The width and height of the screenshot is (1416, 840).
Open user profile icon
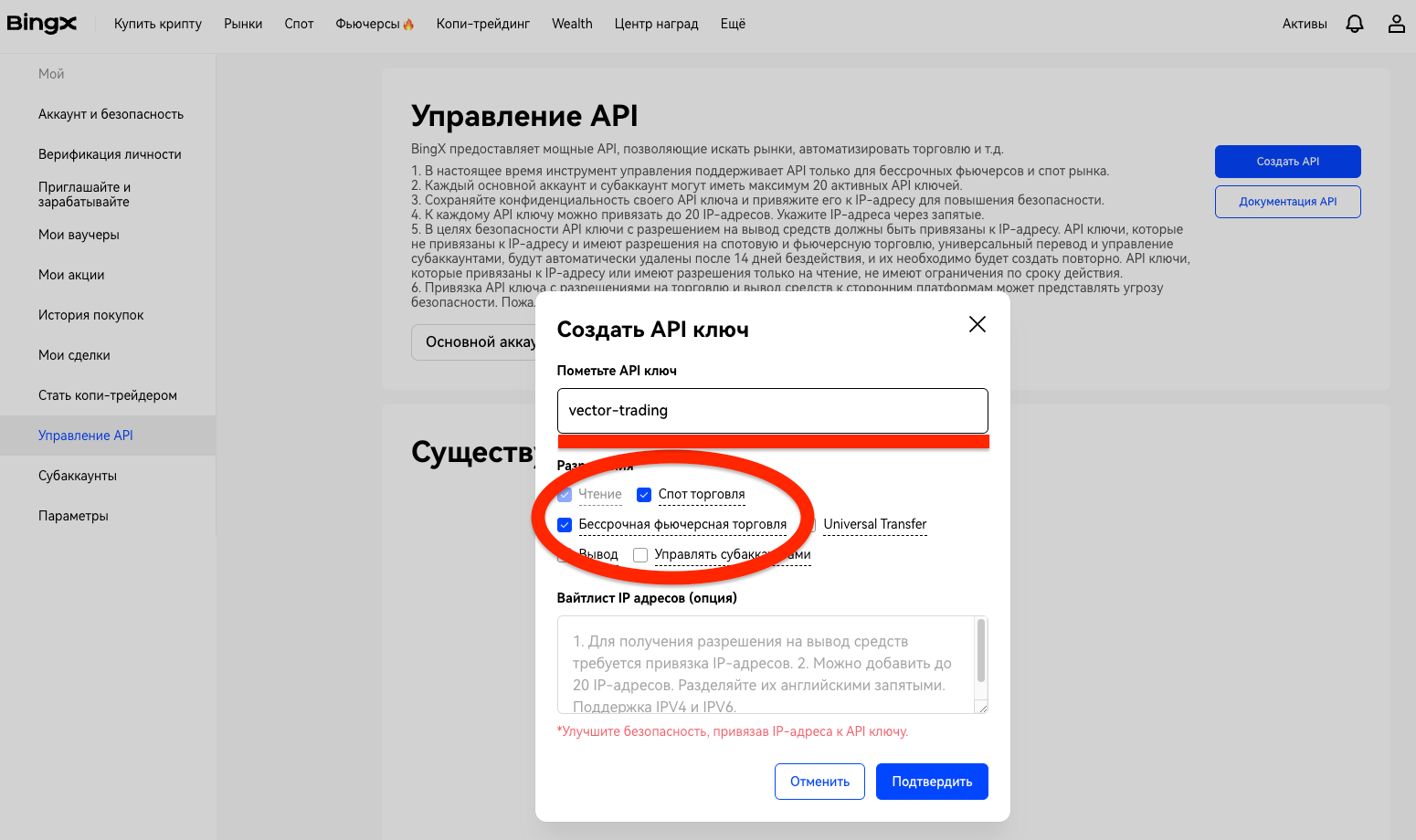click(1397, 24)
